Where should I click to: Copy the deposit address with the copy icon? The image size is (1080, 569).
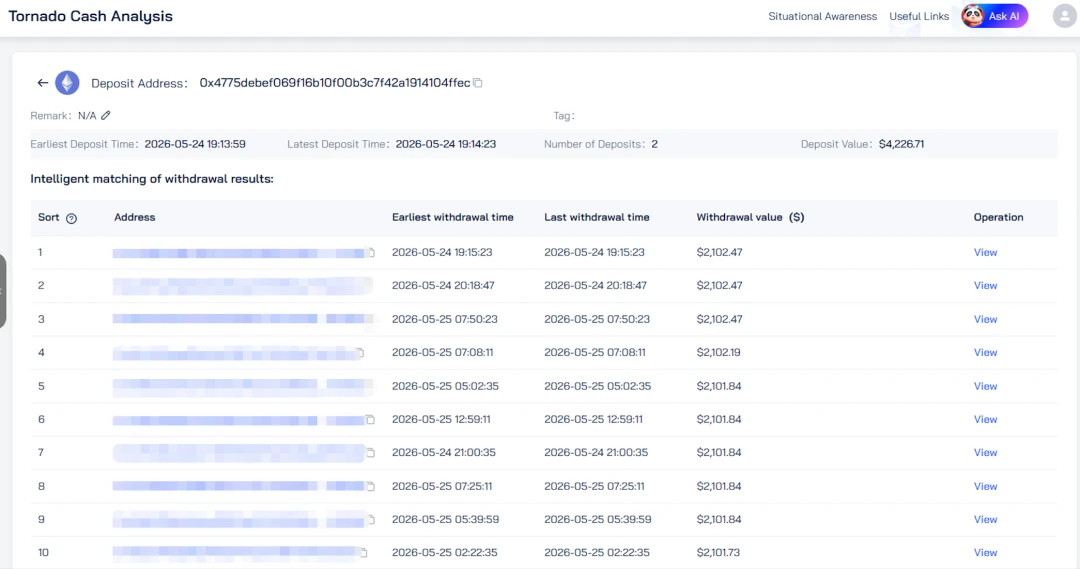[477, 83]
